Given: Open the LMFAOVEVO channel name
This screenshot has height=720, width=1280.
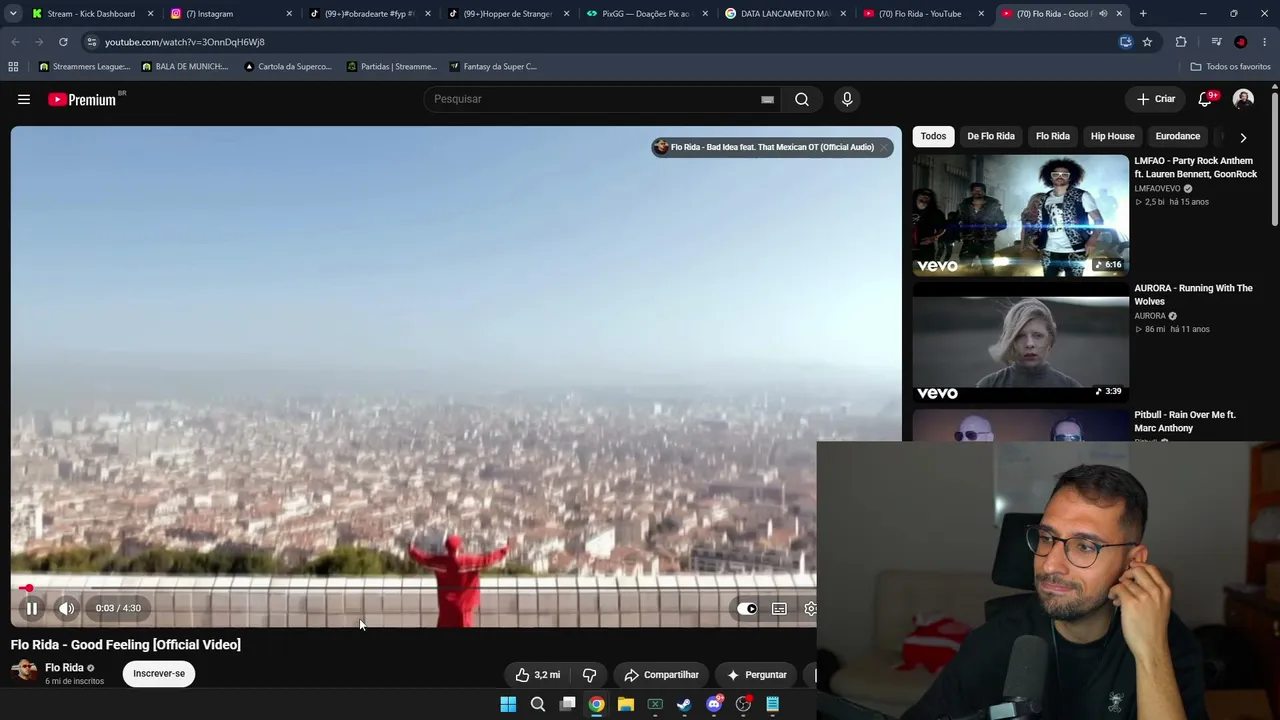Looking at the screenshot, I should [1157, 188].
